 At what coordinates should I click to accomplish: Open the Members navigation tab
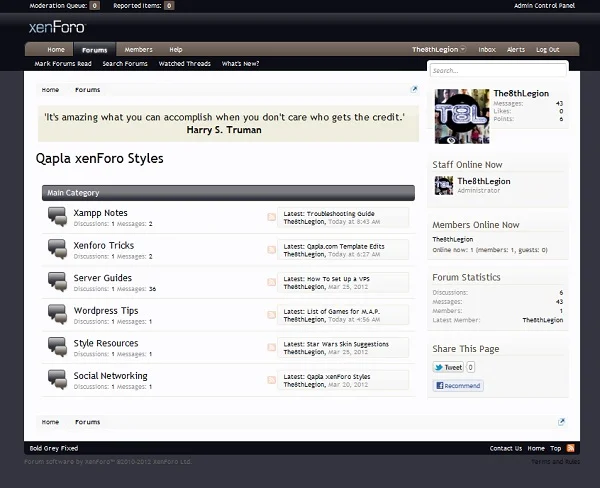coord(139,50)
